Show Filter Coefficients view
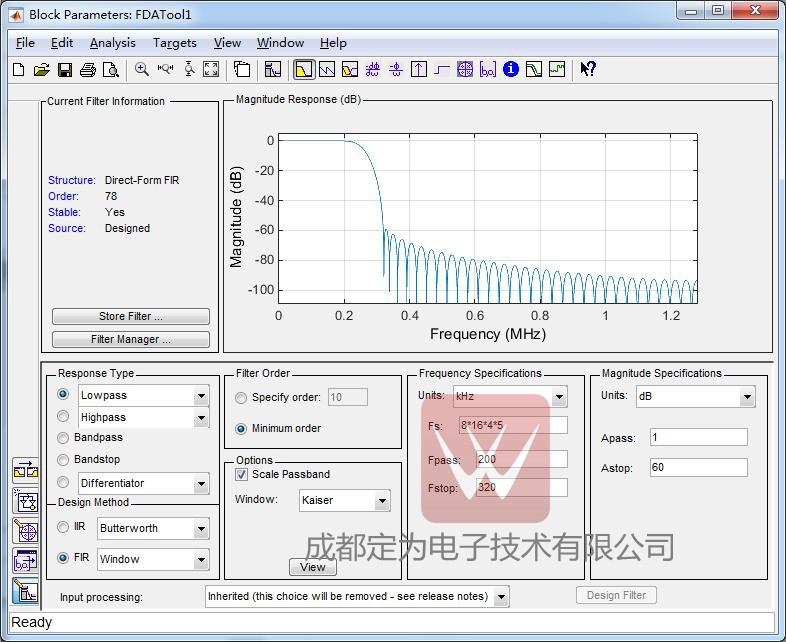The width and height of the screenshot is (786, 642). tap(488, 69)
